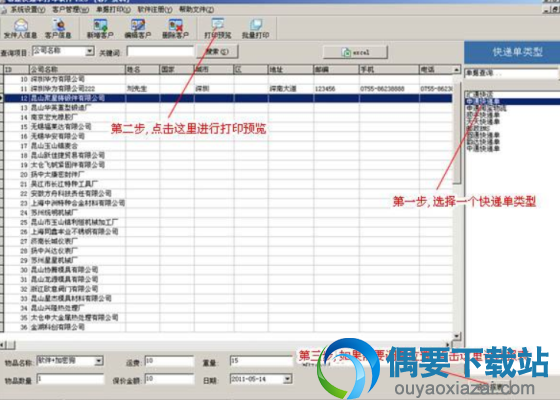
Task: Open 打印预览 print preview
Action: (x=218, y=28)
